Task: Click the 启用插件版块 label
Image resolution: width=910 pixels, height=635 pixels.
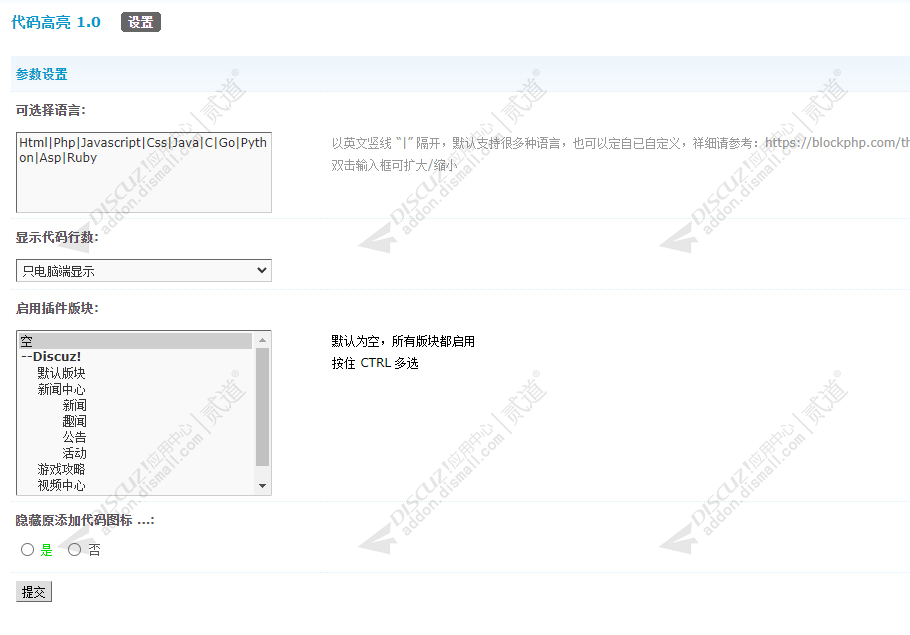Action: [x=57, y=308]
